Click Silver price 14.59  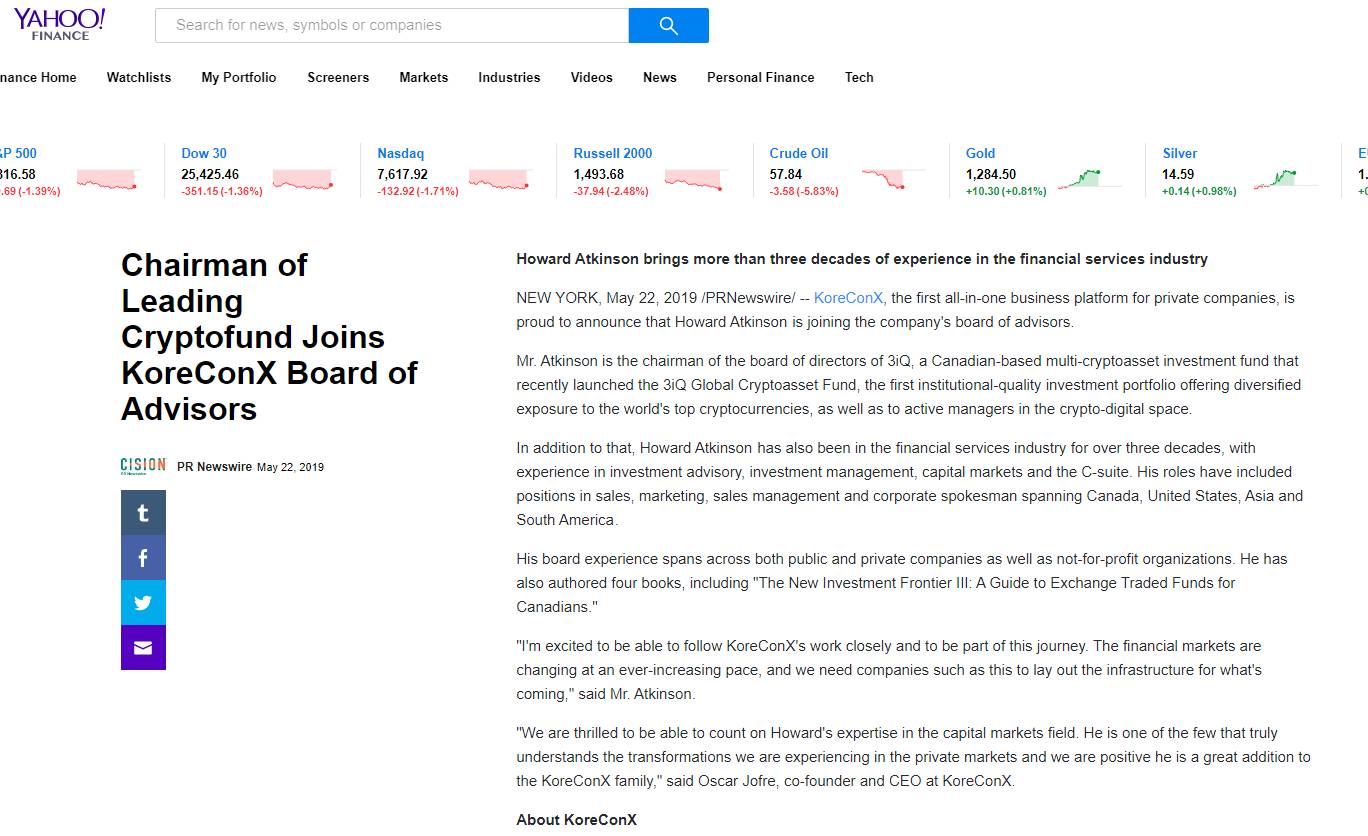pyautogui.click(x=1178, y=174)
